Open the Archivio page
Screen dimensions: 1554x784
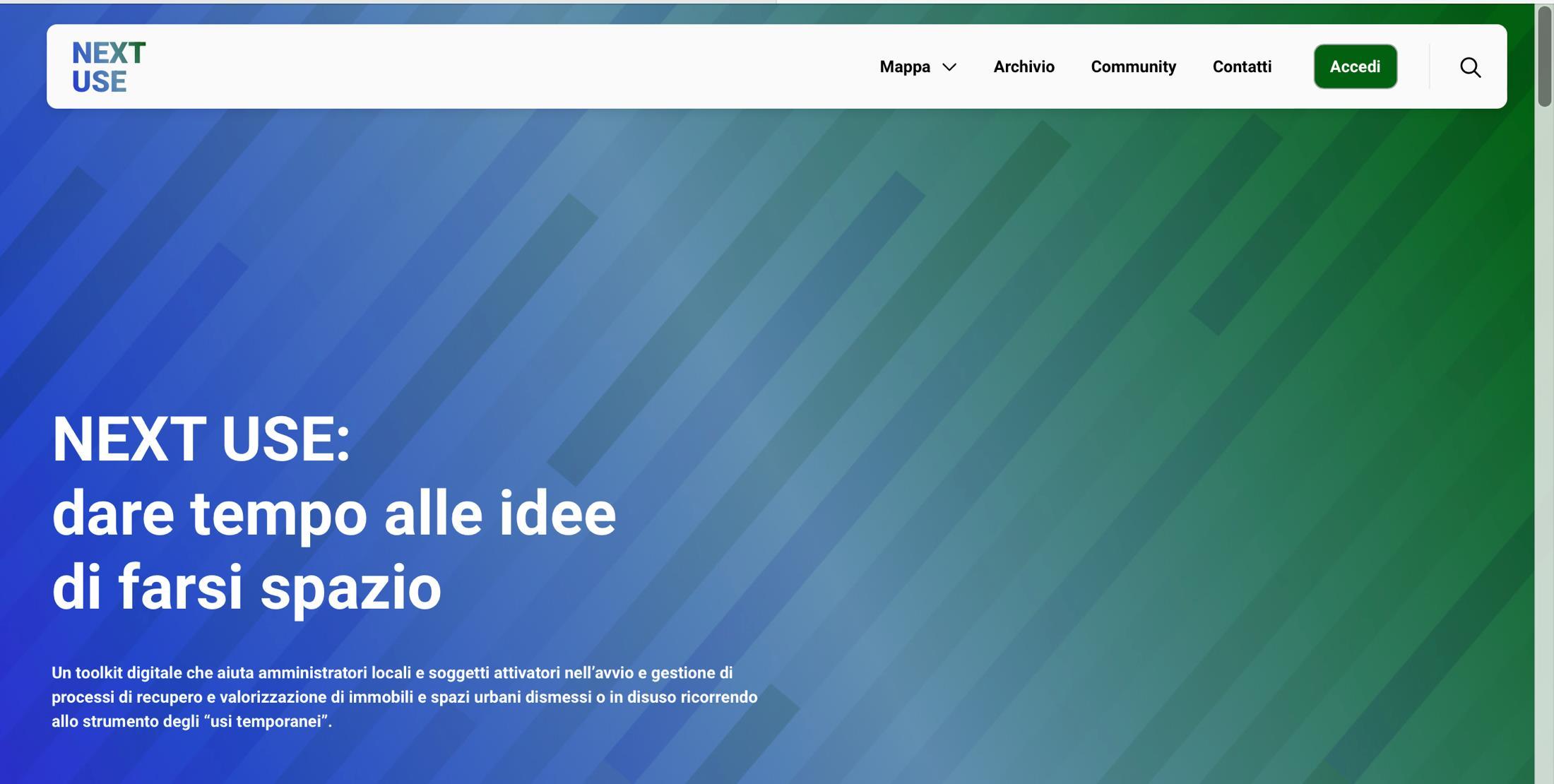pos(1024,67)
